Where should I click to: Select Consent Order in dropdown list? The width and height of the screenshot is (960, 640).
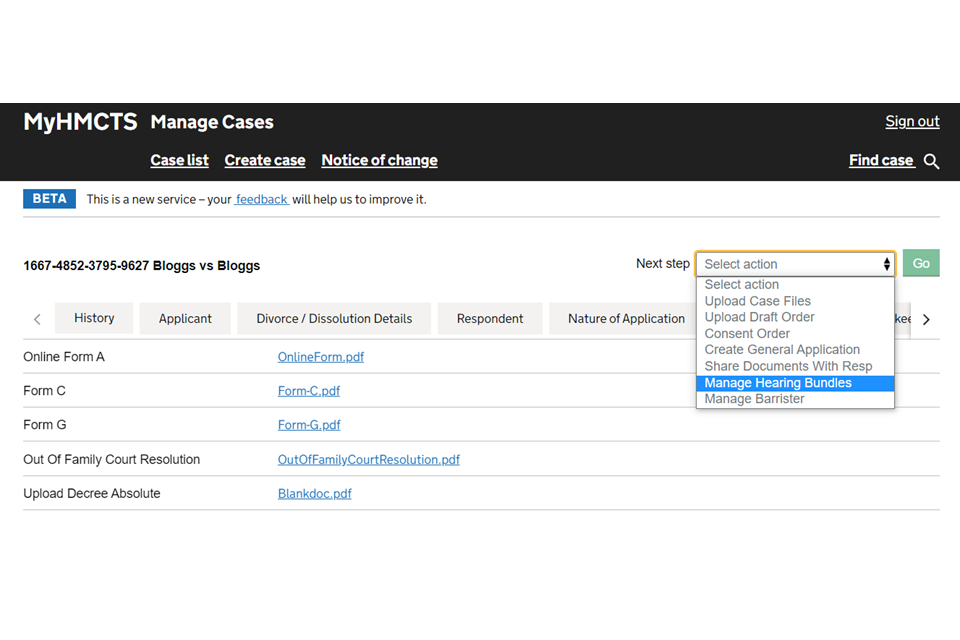pos(747,334)
